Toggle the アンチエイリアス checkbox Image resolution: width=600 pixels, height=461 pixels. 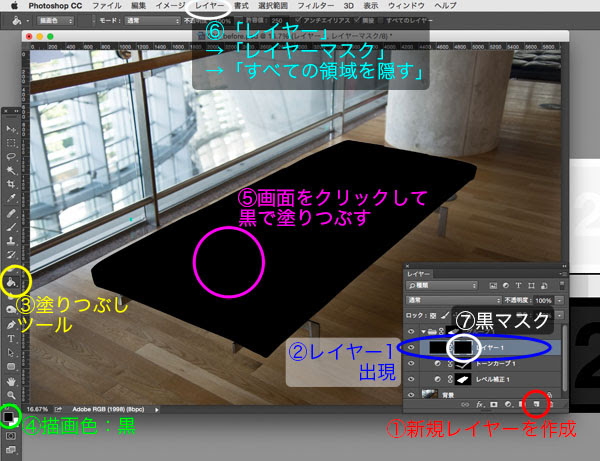click(298, 20)
